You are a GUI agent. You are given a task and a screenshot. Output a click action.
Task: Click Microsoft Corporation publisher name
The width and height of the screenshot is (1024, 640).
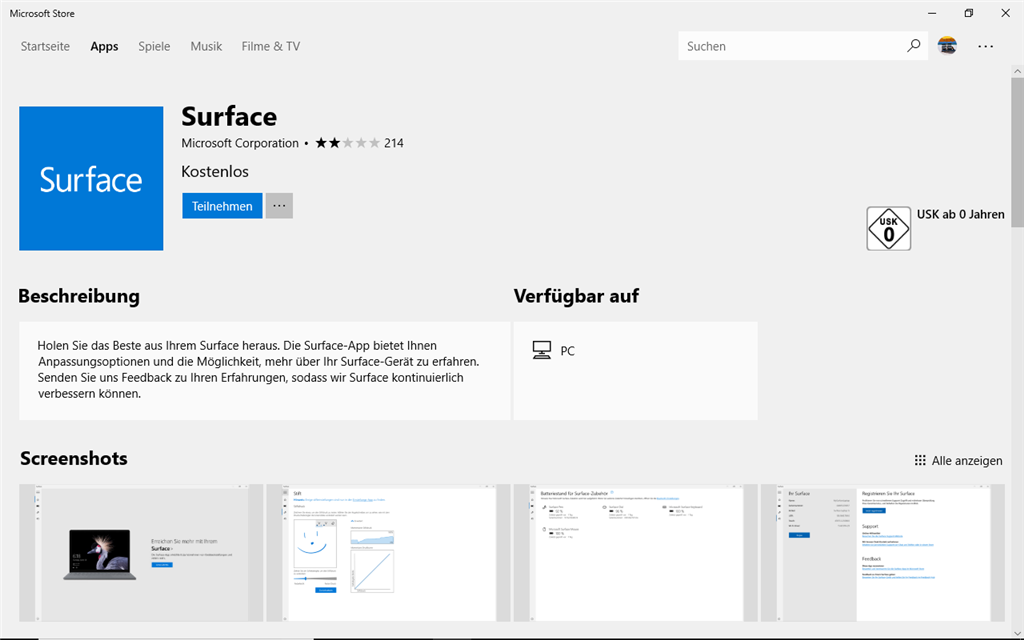[240, 143]
